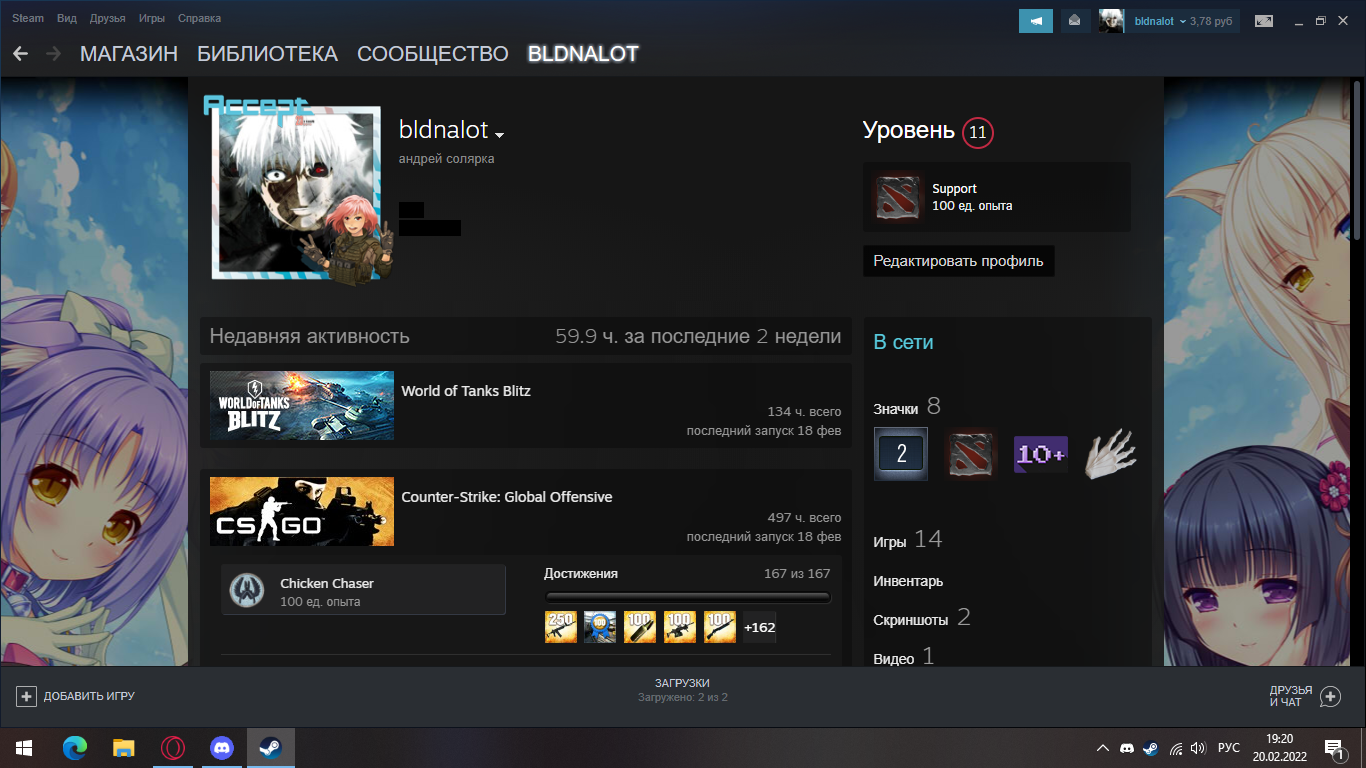
Task: Open the Chicken Chaser badge icon
Action: [x=246, y=591]
